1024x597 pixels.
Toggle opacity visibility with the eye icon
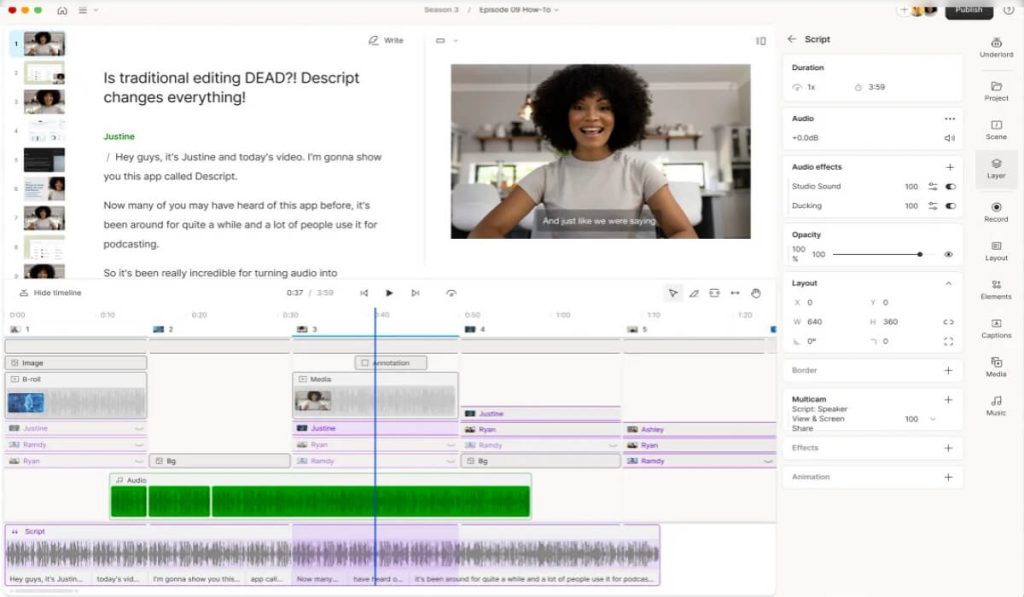click(951, 254)
